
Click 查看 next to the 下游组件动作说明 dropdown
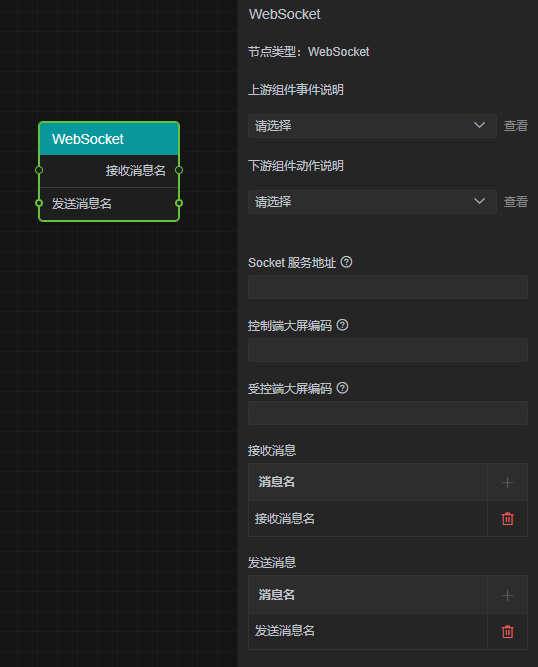coord(515,202)
